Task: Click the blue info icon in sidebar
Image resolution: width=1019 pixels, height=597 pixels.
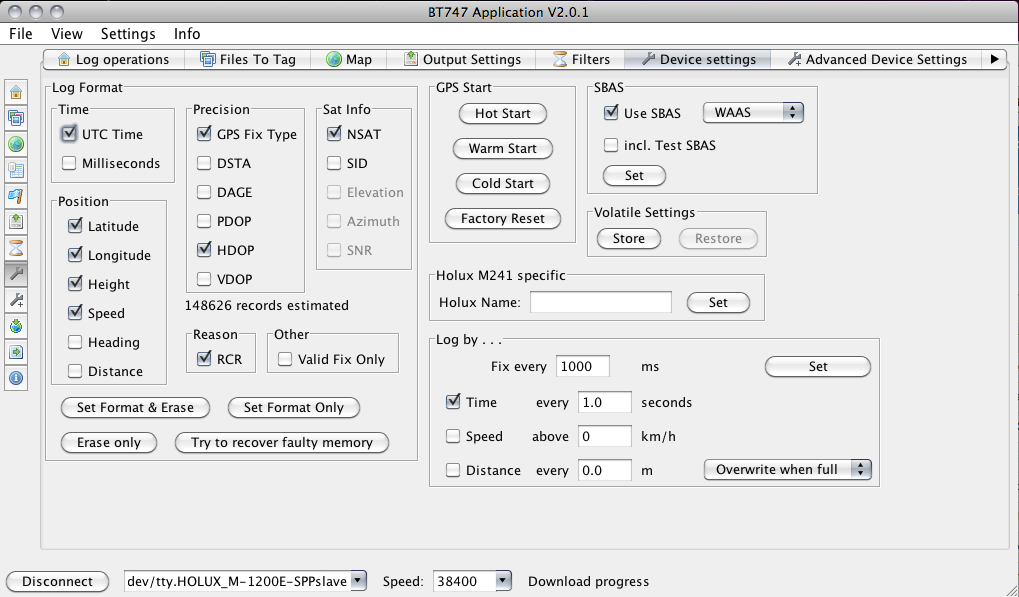Action: tap(16, 378)
